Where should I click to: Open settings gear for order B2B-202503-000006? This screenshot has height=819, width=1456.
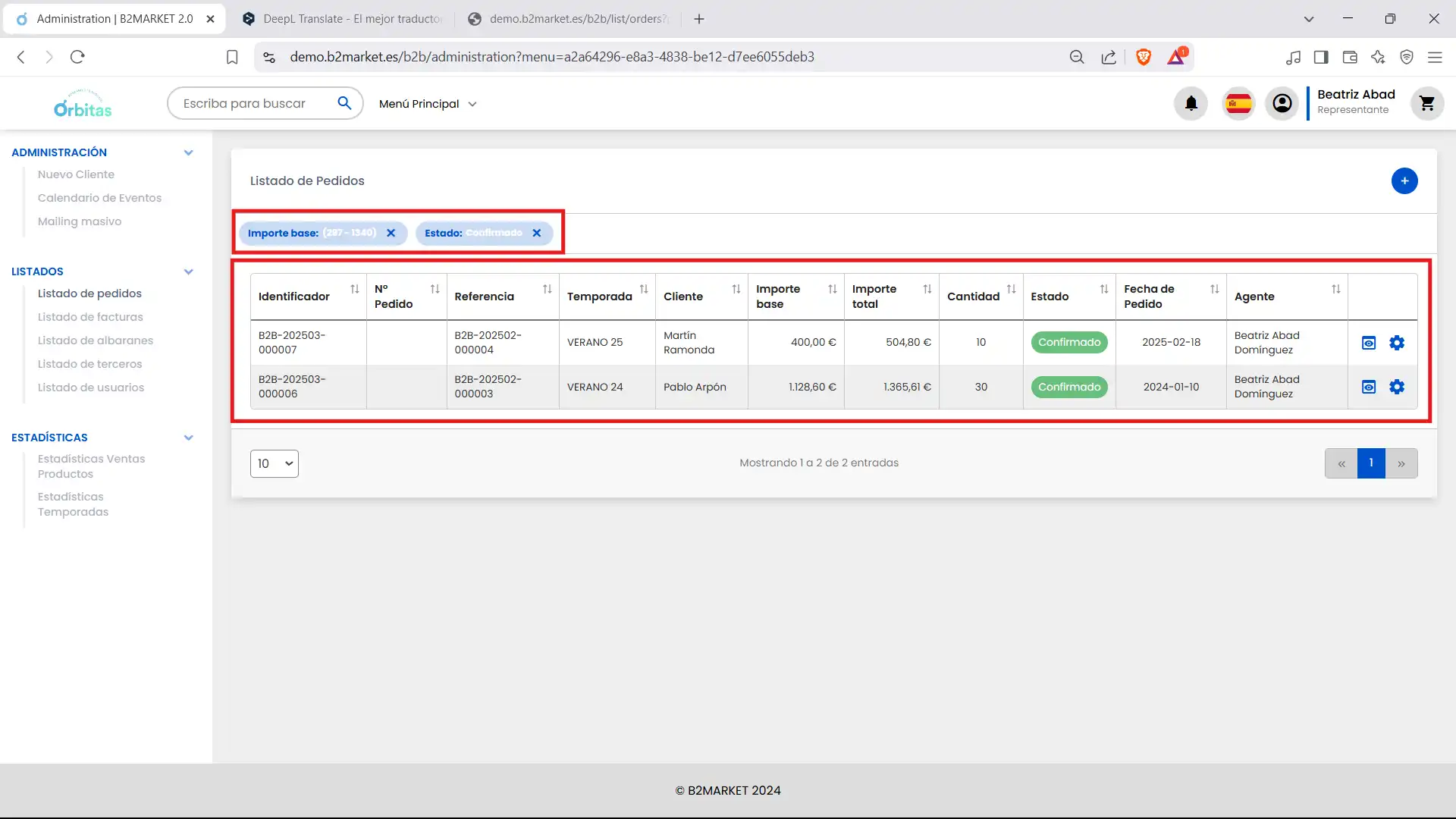[1396, 387]
